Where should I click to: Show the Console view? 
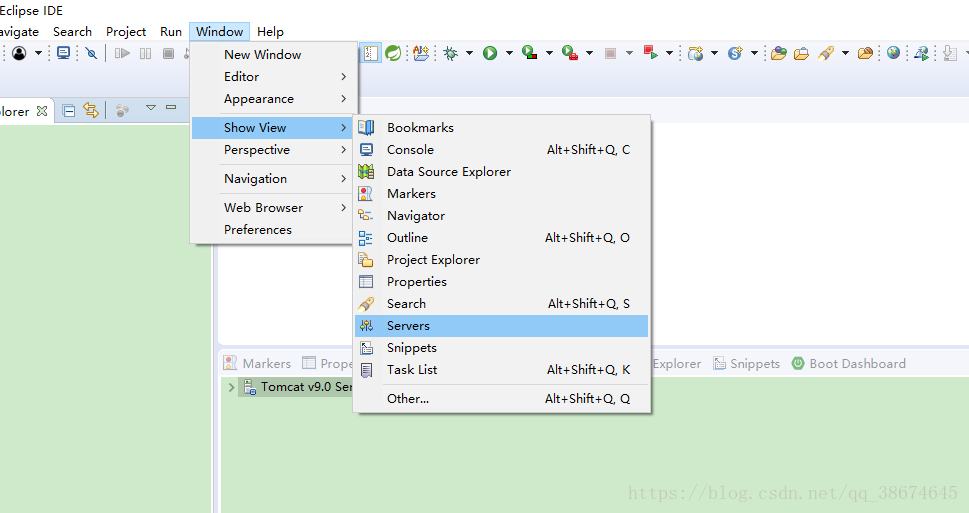tap(501, 150)
